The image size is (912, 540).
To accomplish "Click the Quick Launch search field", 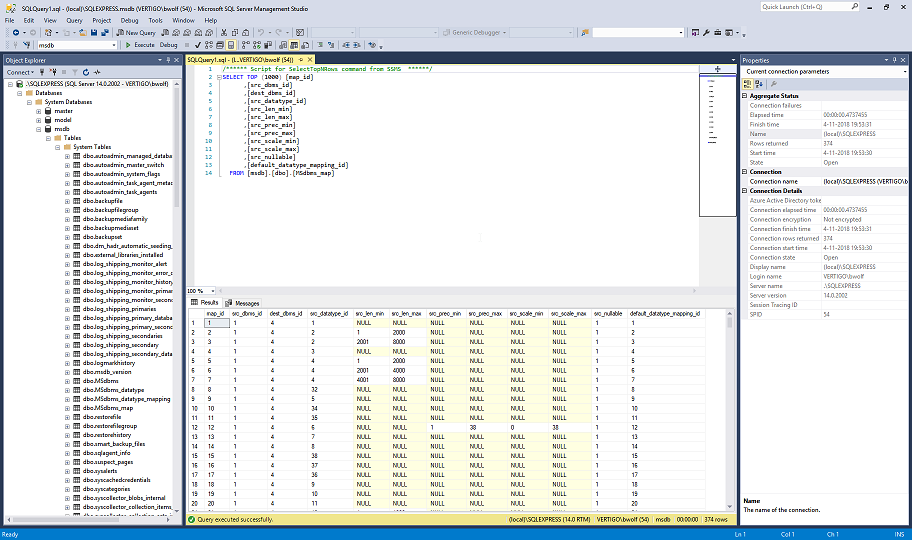I will pyautogui.click(x=810, y=6).
